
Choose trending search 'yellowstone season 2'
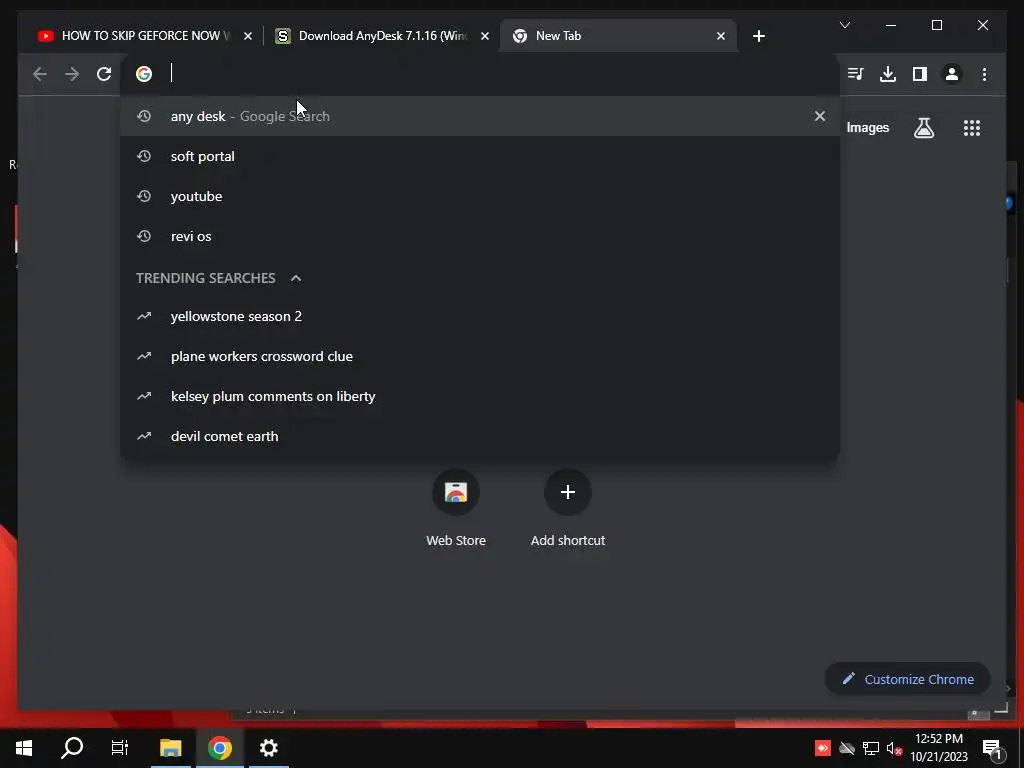coord(480,316)
